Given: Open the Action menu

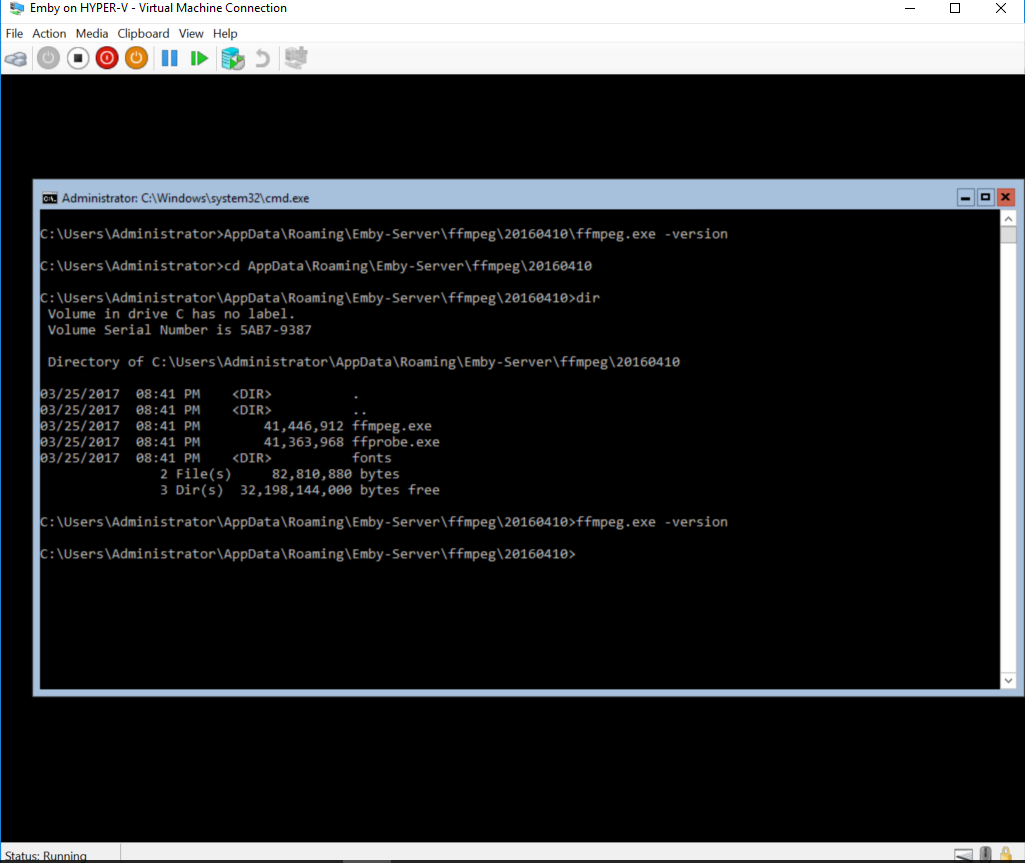Looking at the screenshot, I should 49,33.
